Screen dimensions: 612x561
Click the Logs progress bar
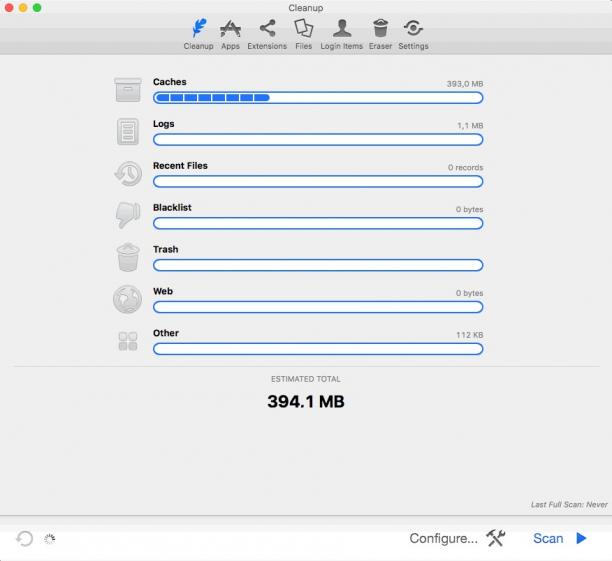[x=318, y=139]
